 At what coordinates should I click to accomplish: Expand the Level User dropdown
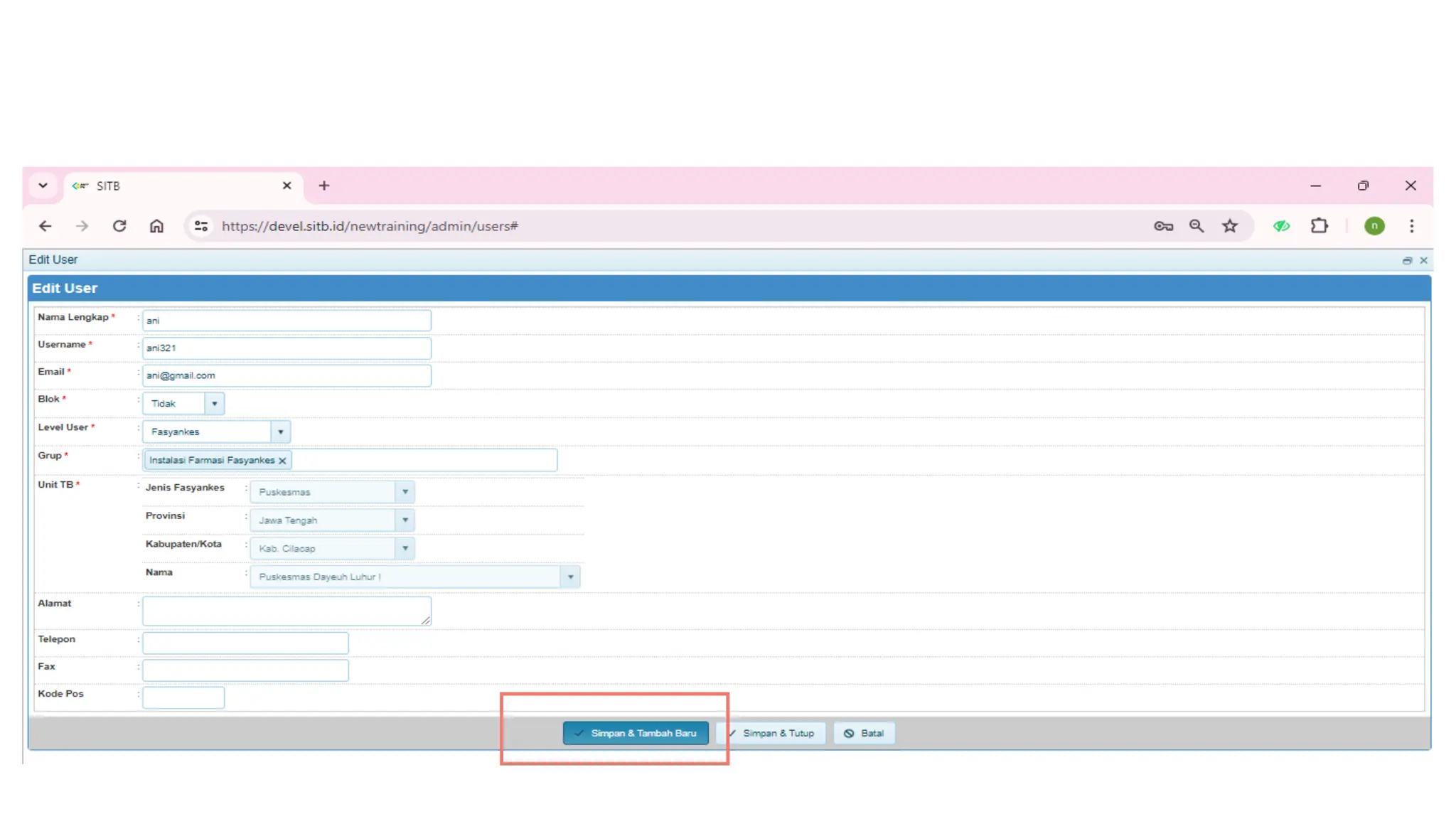pyautogui.click(x=281, y=432)
